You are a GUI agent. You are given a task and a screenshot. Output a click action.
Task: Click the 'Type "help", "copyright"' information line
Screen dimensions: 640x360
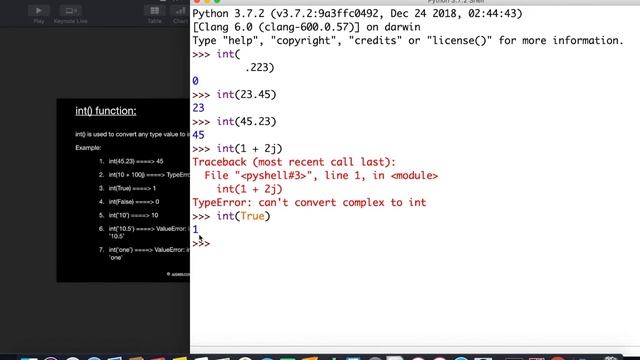(x=408, y=40)
